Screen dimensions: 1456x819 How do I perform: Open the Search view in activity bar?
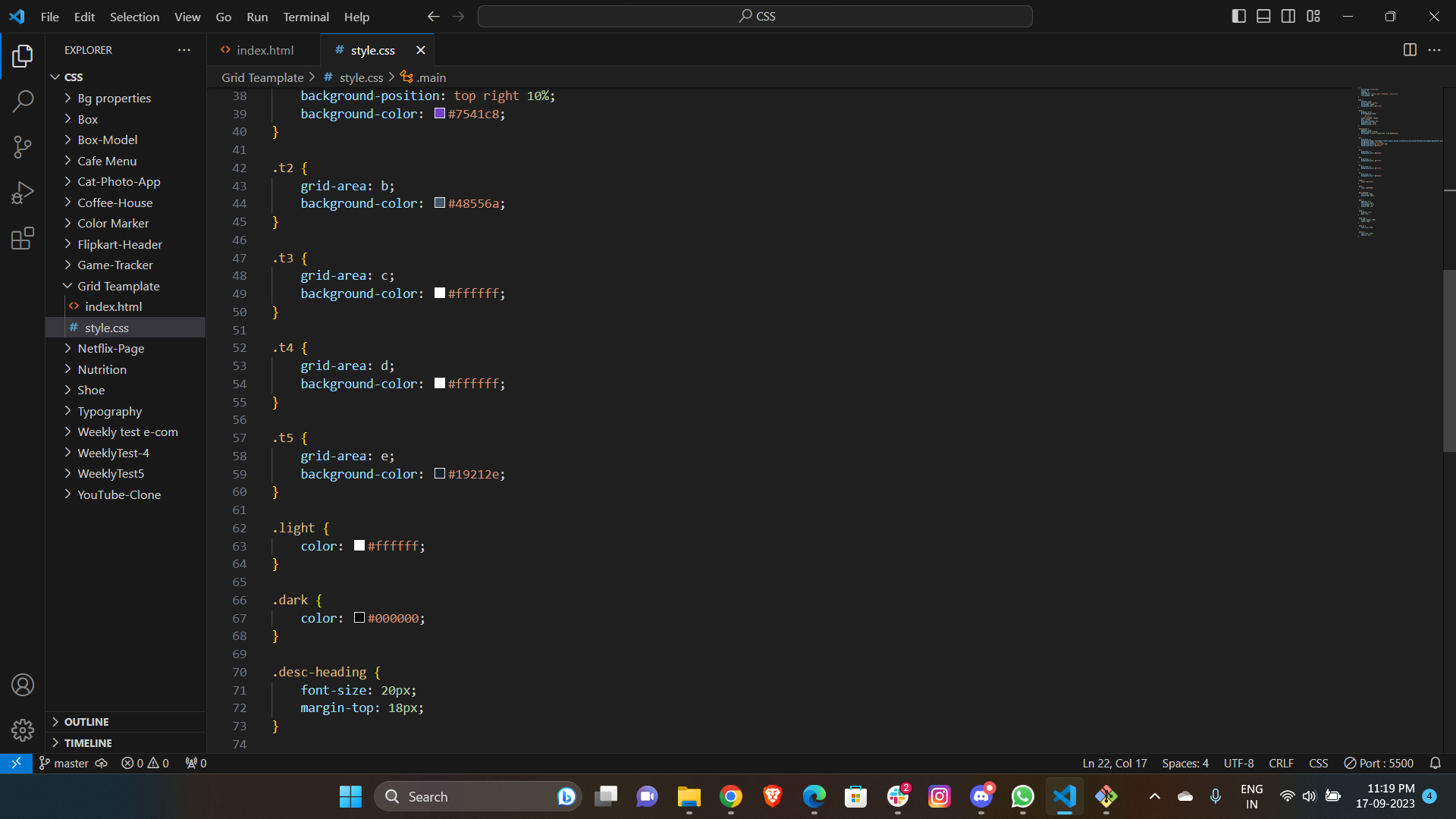(23, 101)
